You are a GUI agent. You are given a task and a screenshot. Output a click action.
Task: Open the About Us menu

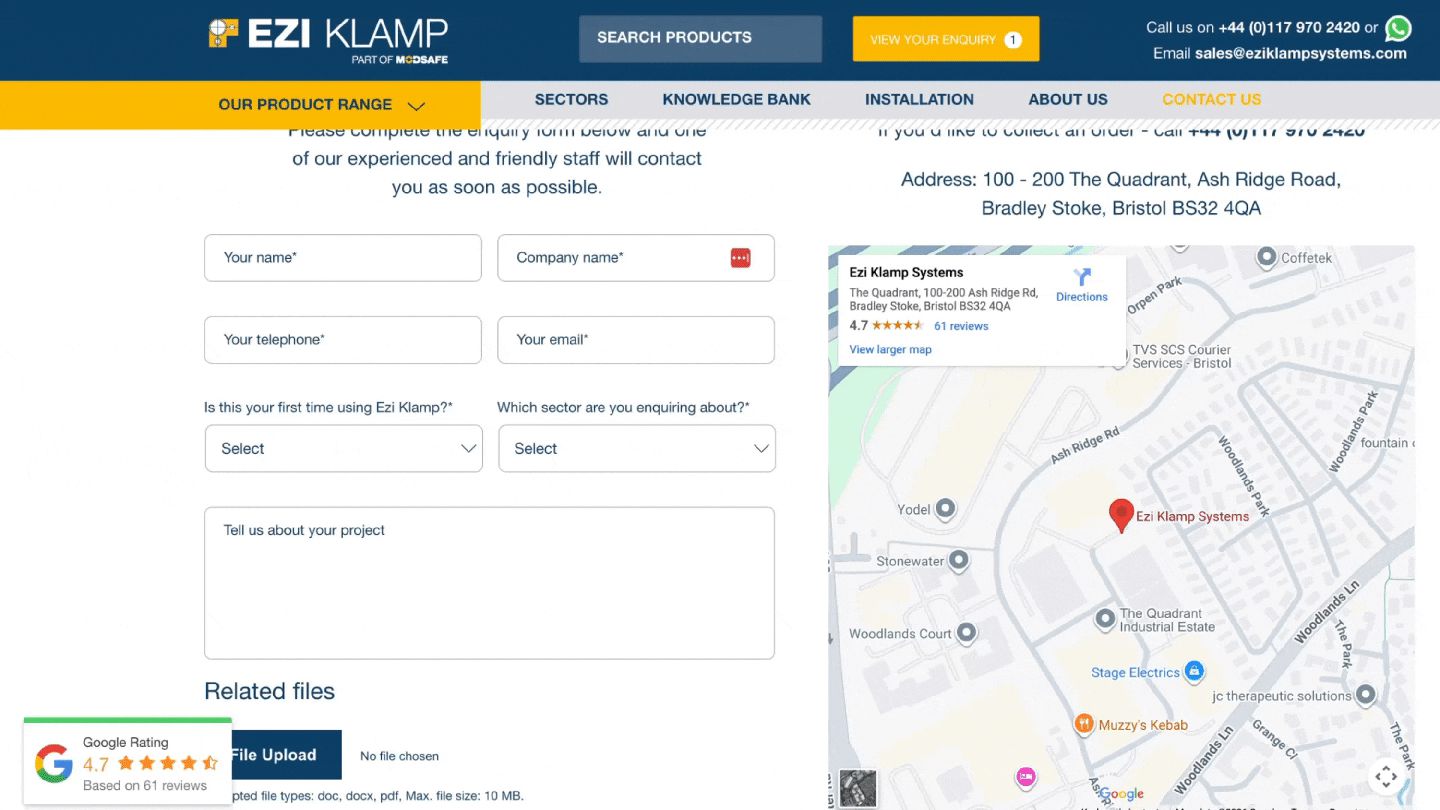click(1068, 99)
